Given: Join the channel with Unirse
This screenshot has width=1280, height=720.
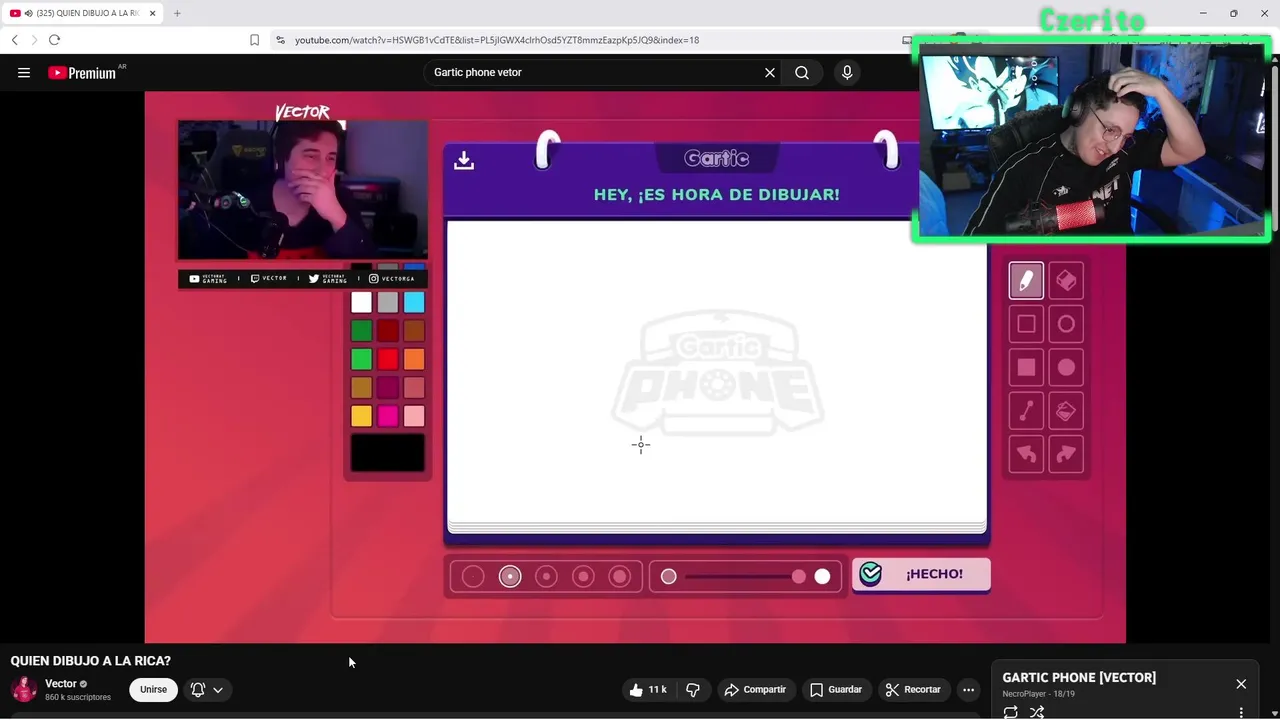Looking at the screenshot, I should (x=153, y=689).
